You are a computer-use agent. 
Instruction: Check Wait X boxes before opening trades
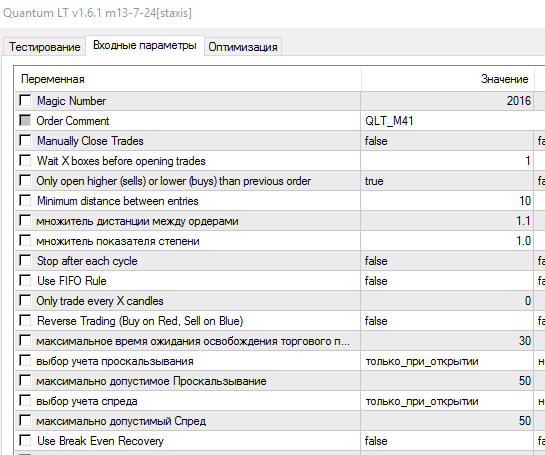click(x=25, y=161)
